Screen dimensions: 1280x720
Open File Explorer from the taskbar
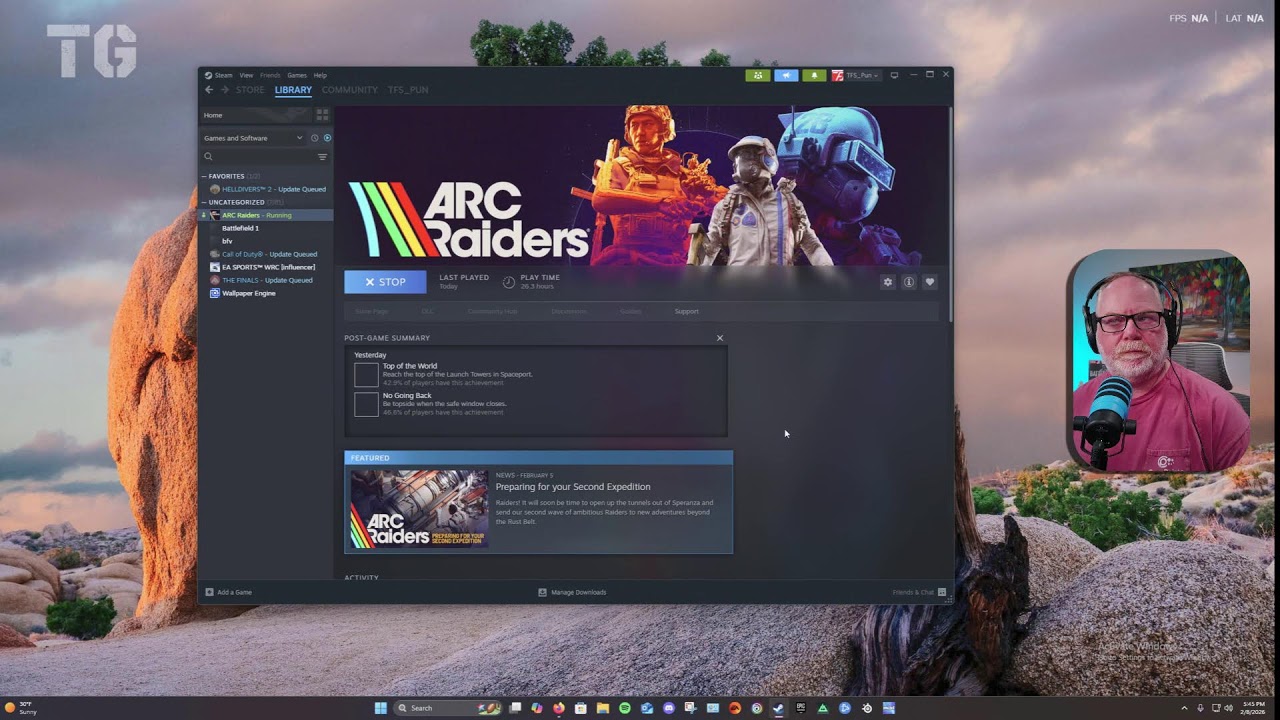[603, 708]
